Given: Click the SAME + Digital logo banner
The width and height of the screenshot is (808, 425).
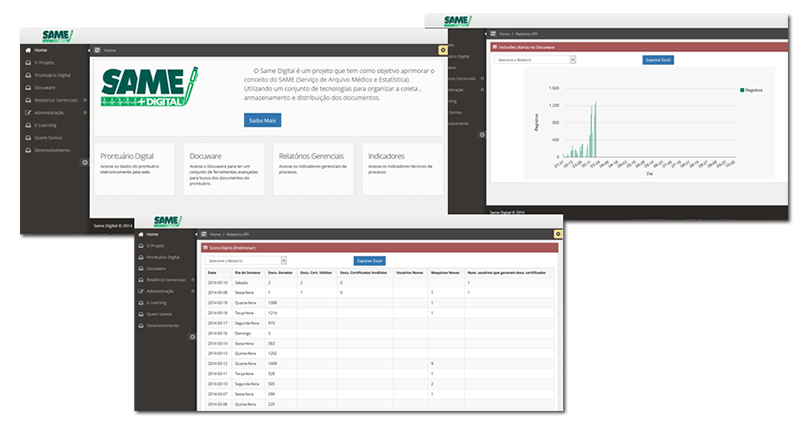Looking at the screenshot, I should click(x=149, y=87).
